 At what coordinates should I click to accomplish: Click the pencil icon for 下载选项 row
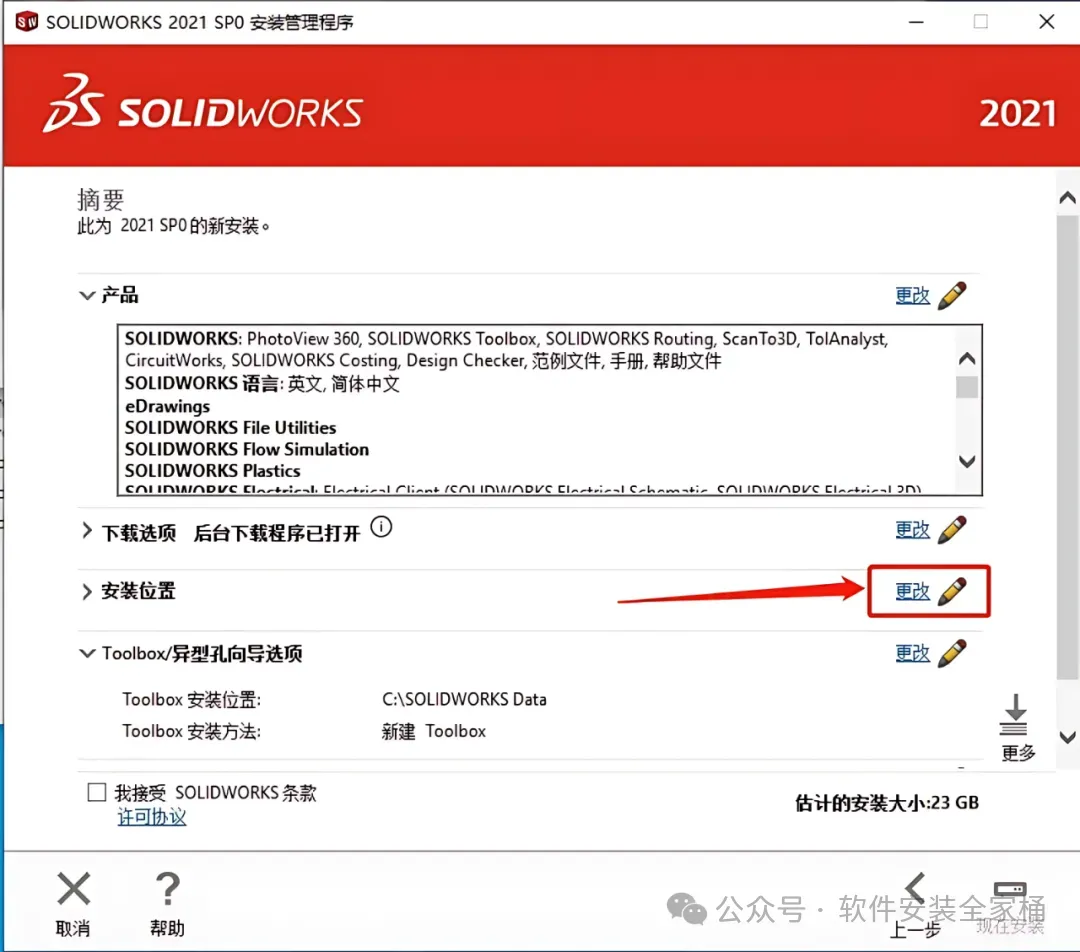pos(952,530)
